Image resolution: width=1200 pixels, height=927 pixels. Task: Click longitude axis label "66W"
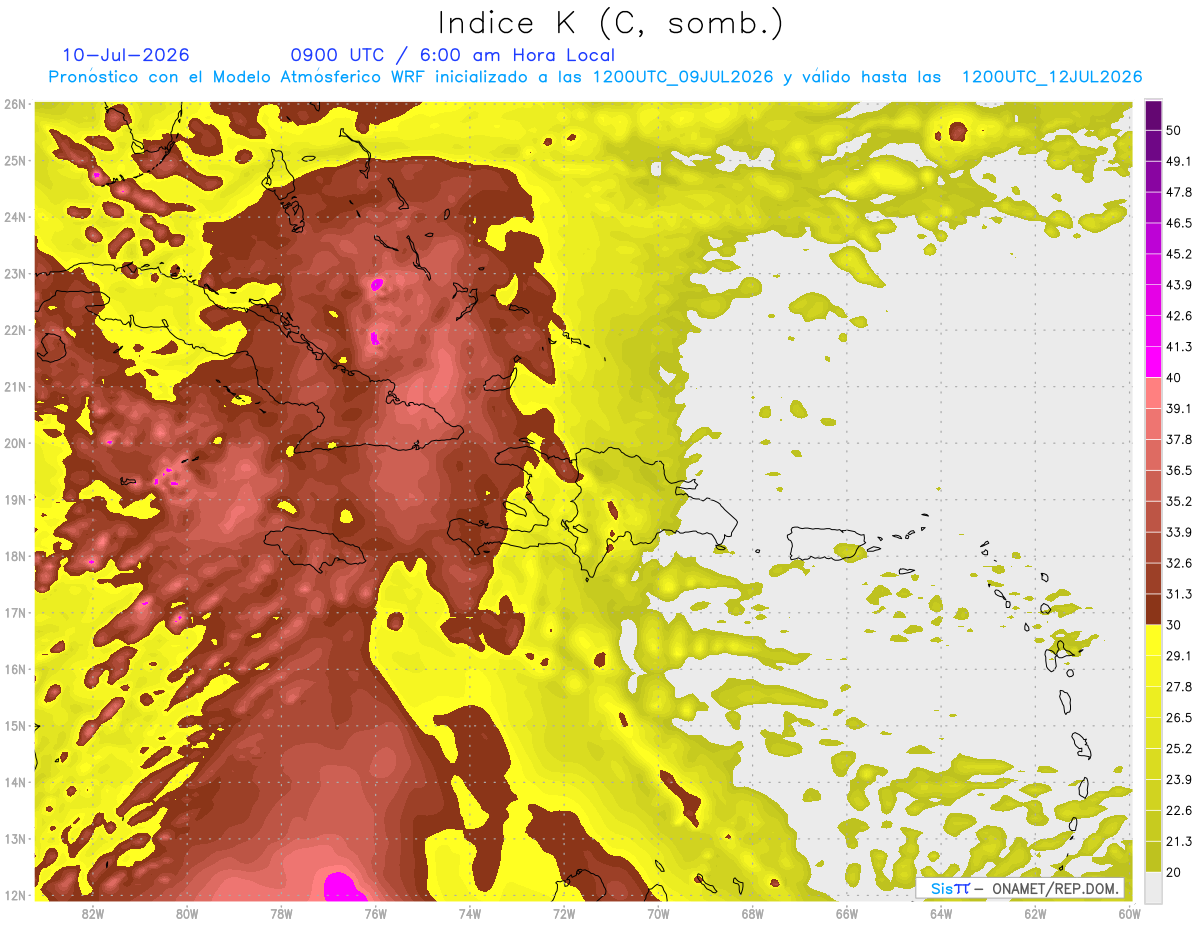[846, 913]
